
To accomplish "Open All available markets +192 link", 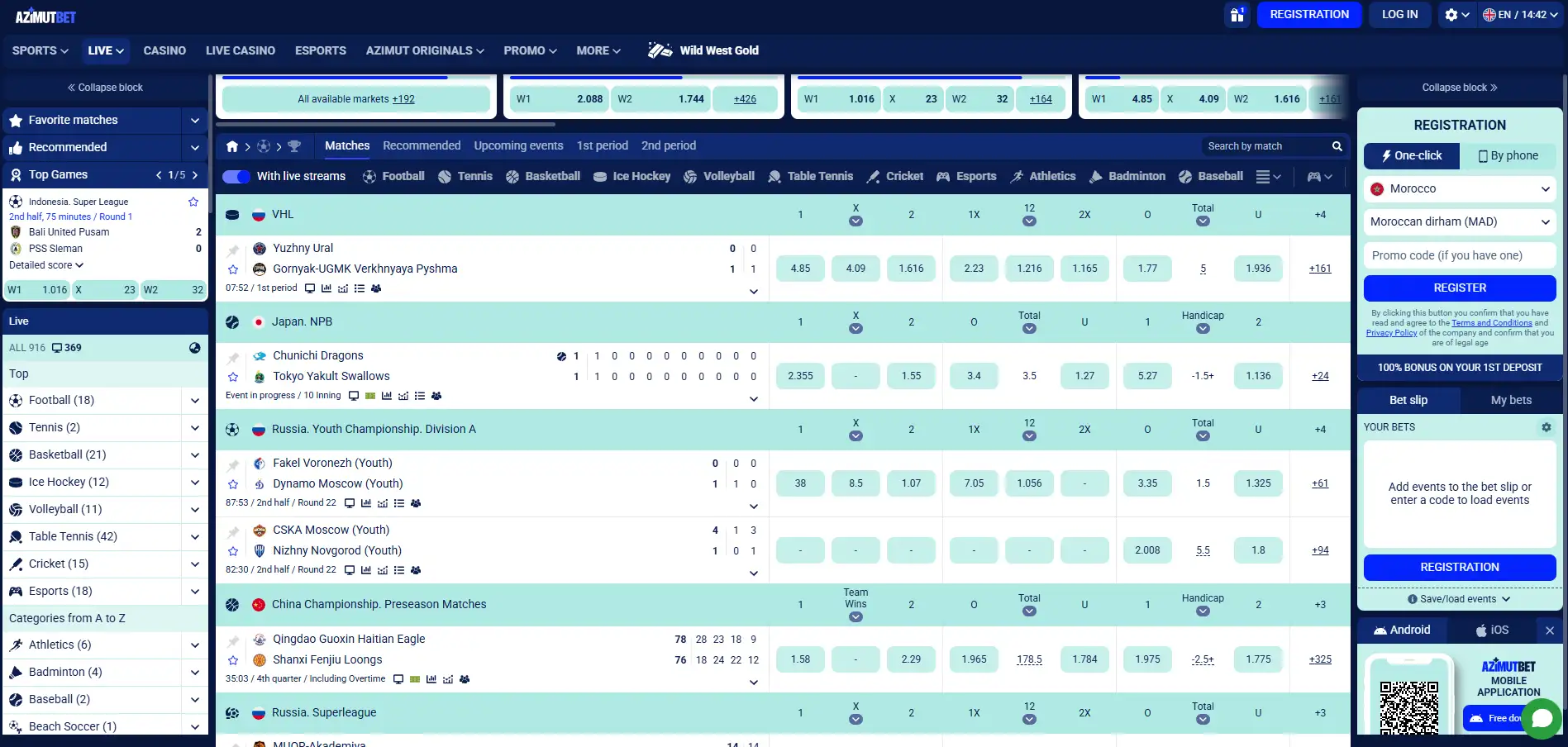I will (x=356, y=99).
